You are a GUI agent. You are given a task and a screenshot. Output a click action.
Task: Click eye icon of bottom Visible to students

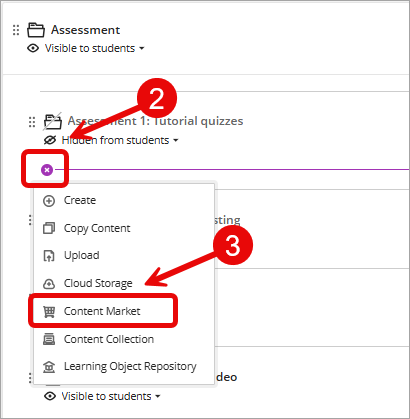50,396
